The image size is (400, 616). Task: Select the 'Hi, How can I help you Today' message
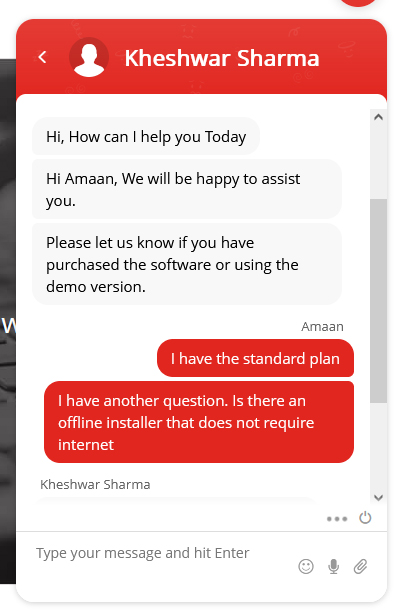(x=146, y=136)
